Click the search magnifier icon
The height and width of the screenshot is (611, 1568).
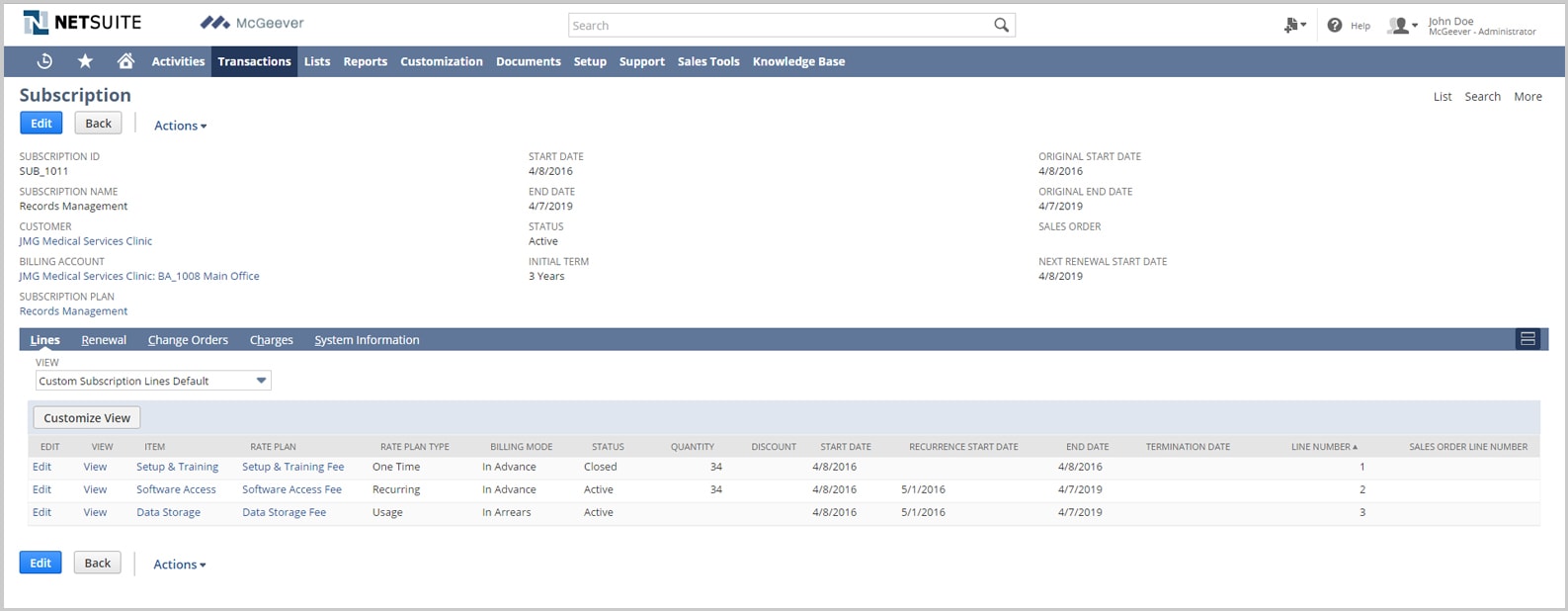1001,26
